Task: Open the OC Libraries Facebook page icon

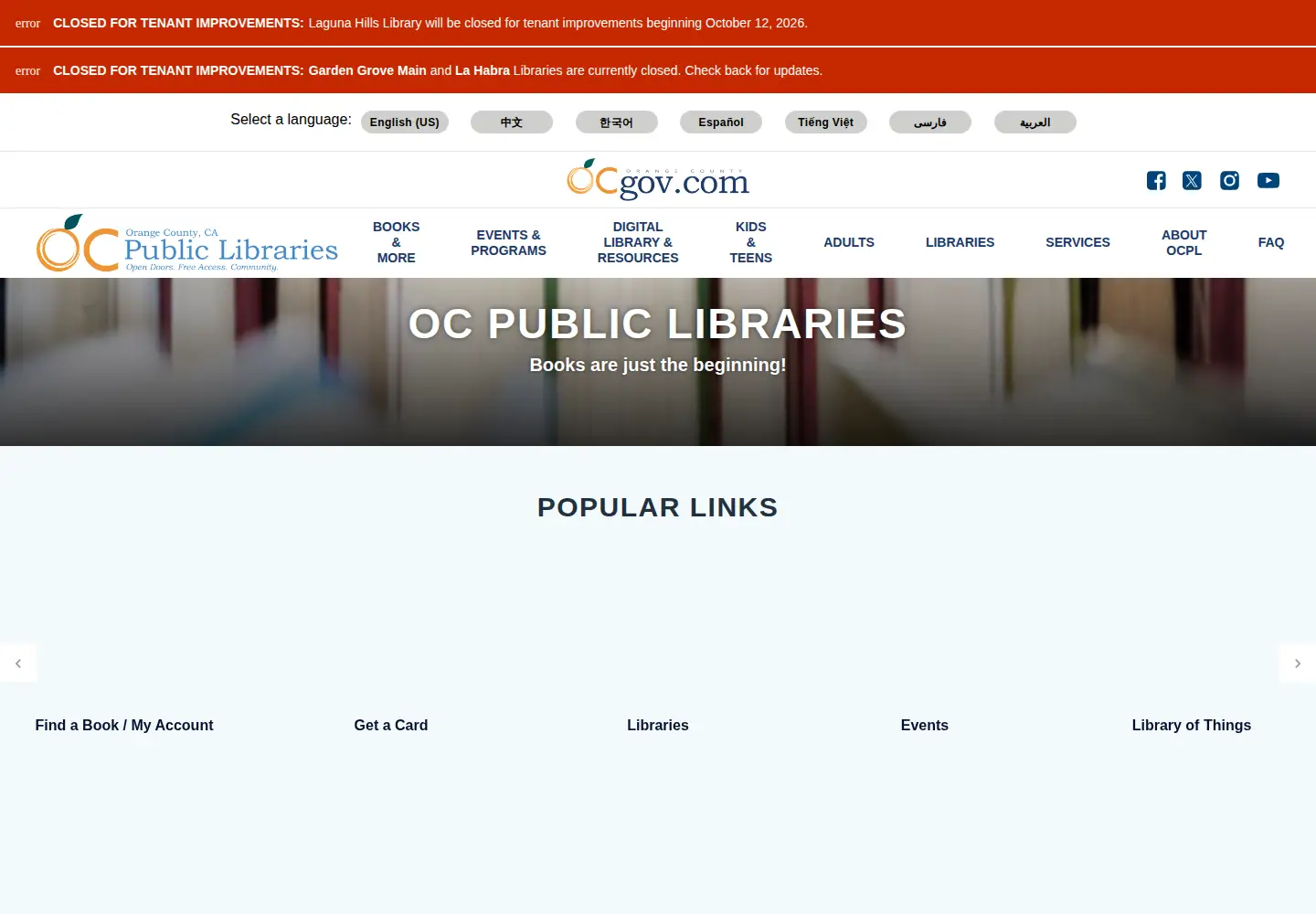Action: tap(1156, 181)
